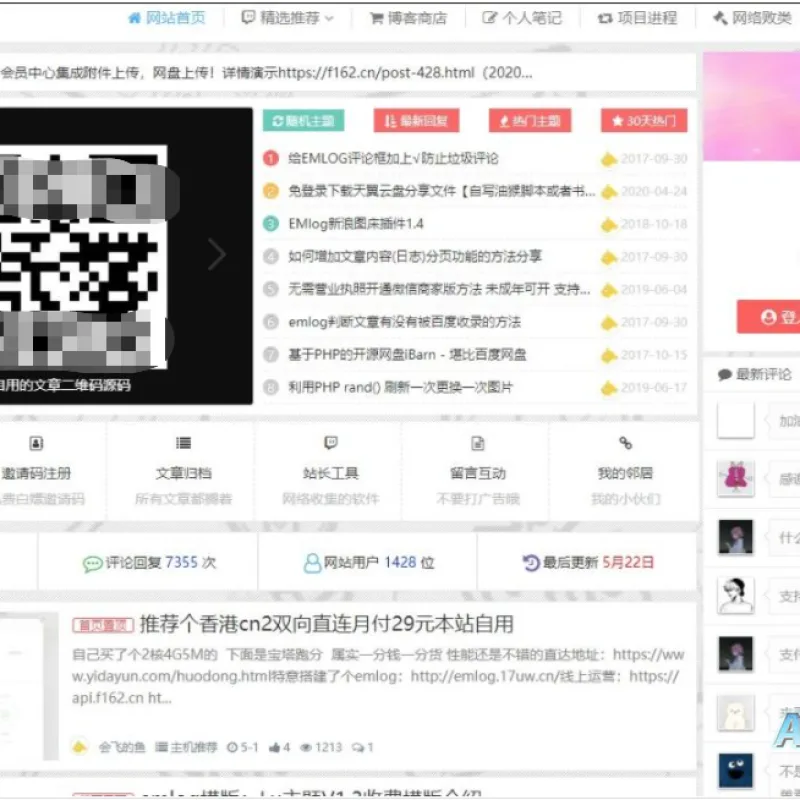Click the dark blue monster commenter avatar
The height and width of the screenshot is (800, 800).
[736, 770]
